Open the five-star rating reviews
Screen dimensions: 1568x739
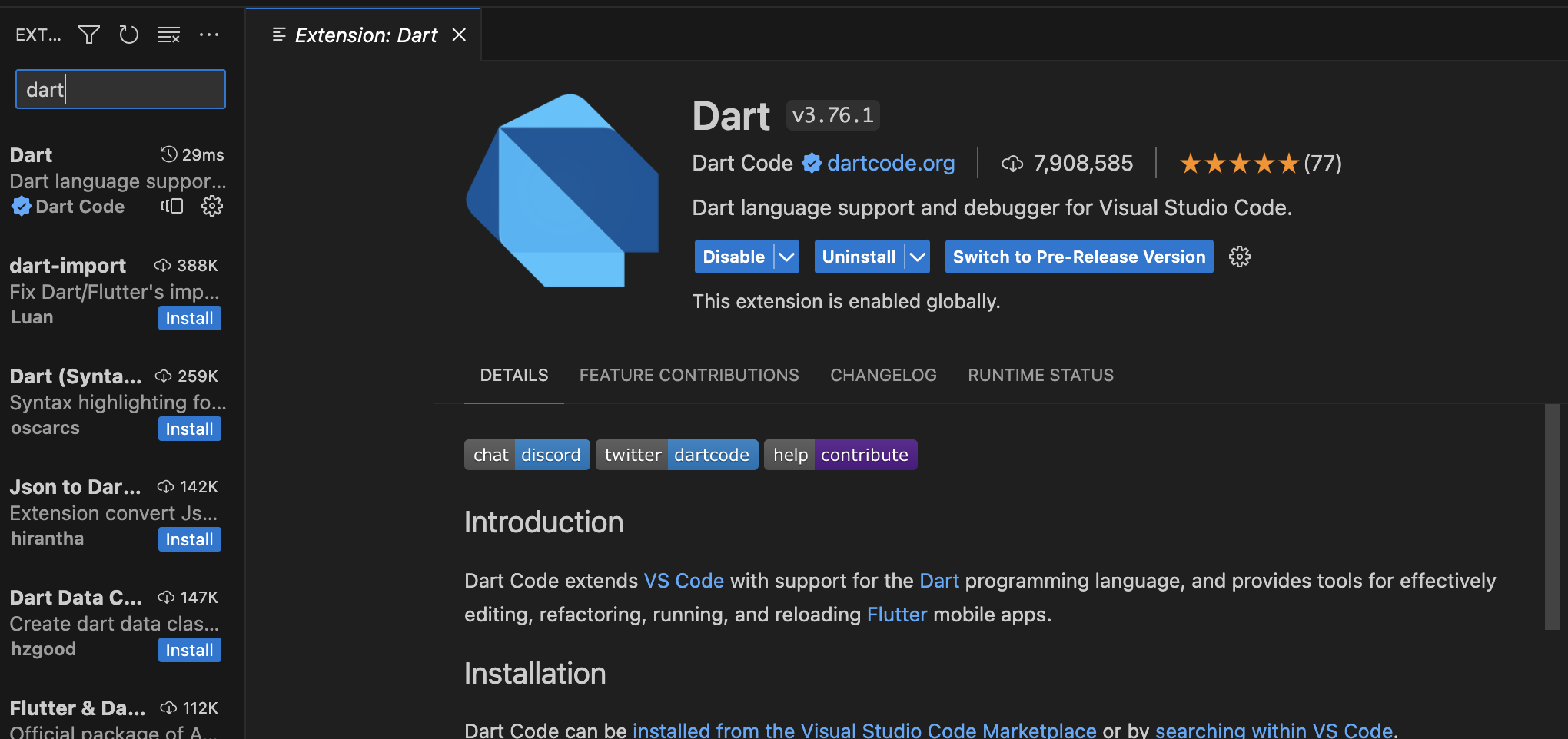click(x=1261, y=163)
